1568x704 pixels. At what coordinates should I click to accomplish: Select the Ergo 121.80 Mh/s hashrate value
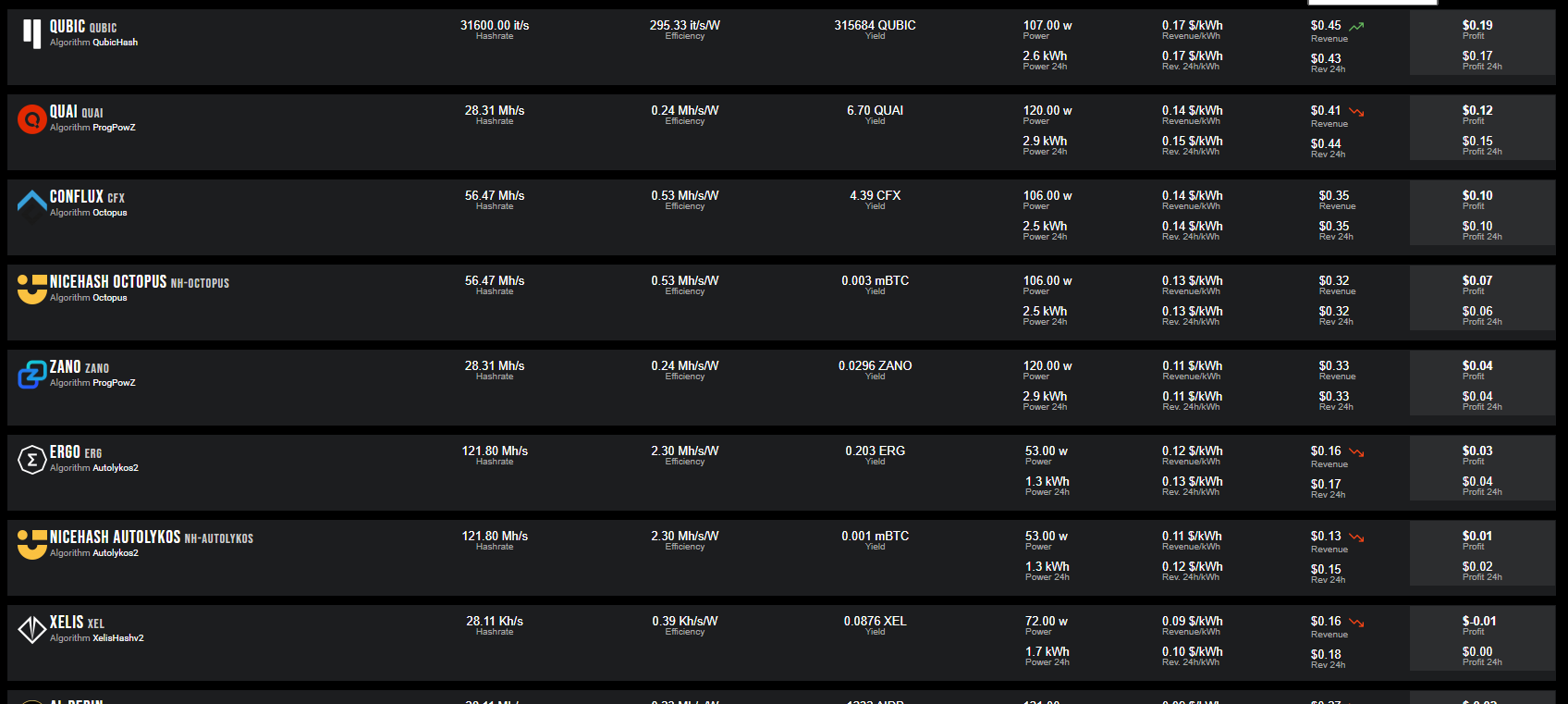(495, 451)
